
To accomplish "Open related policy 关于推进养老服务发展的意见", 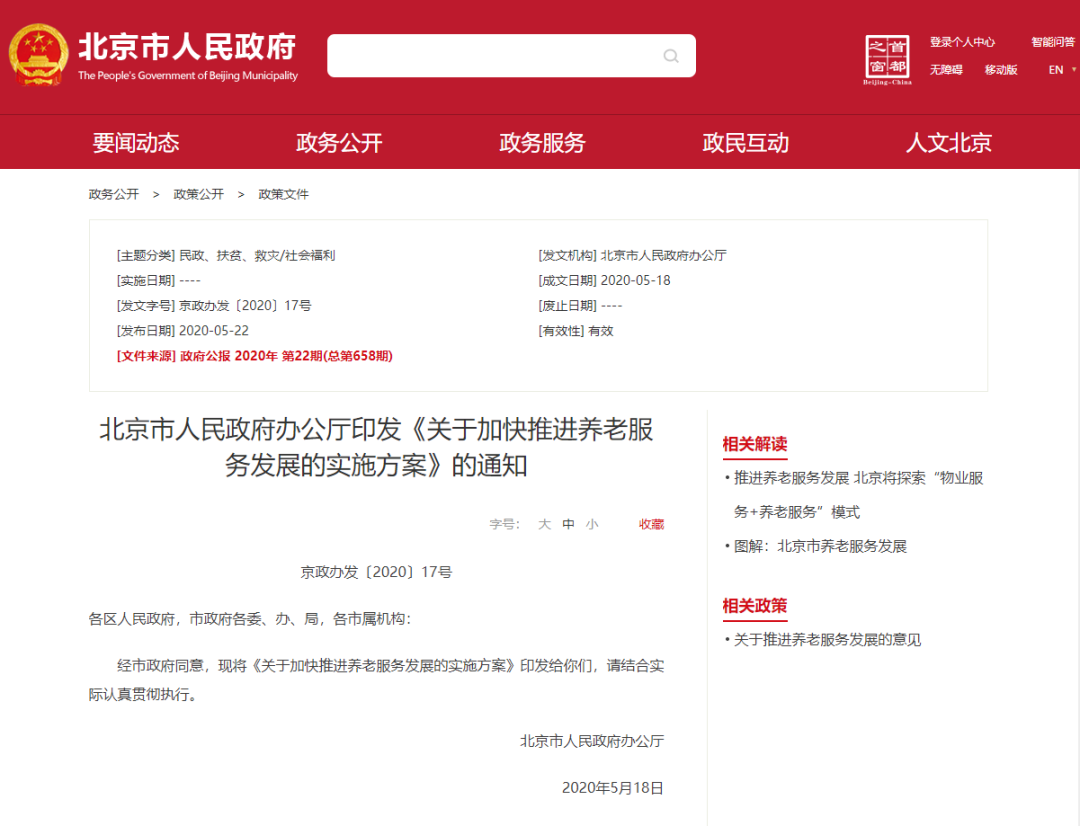I will point(827,640).
